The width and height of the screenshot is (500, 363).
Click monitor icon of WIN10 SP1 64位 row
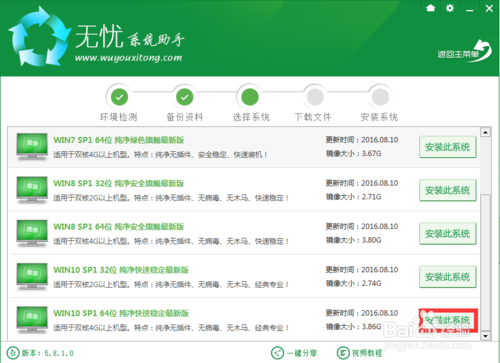tap(32, 320)
